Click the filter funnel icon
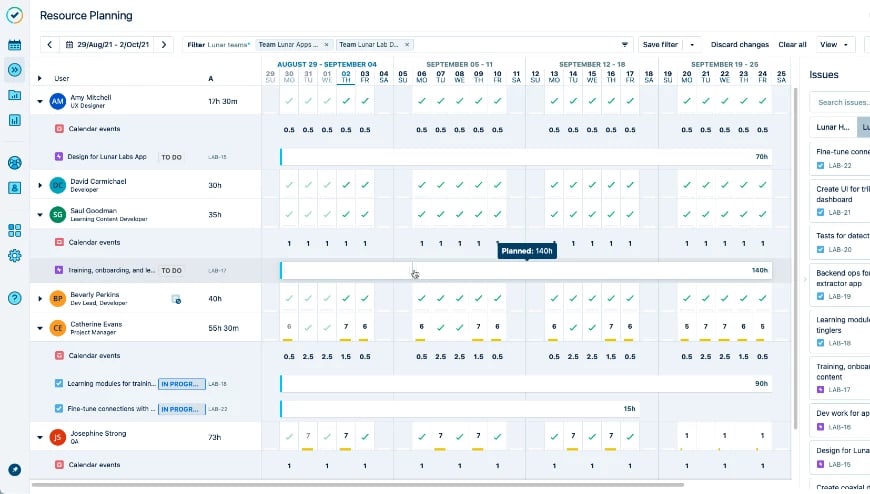Screen dimensions: 870x494 pyautogui.click(x=625, y=44)
